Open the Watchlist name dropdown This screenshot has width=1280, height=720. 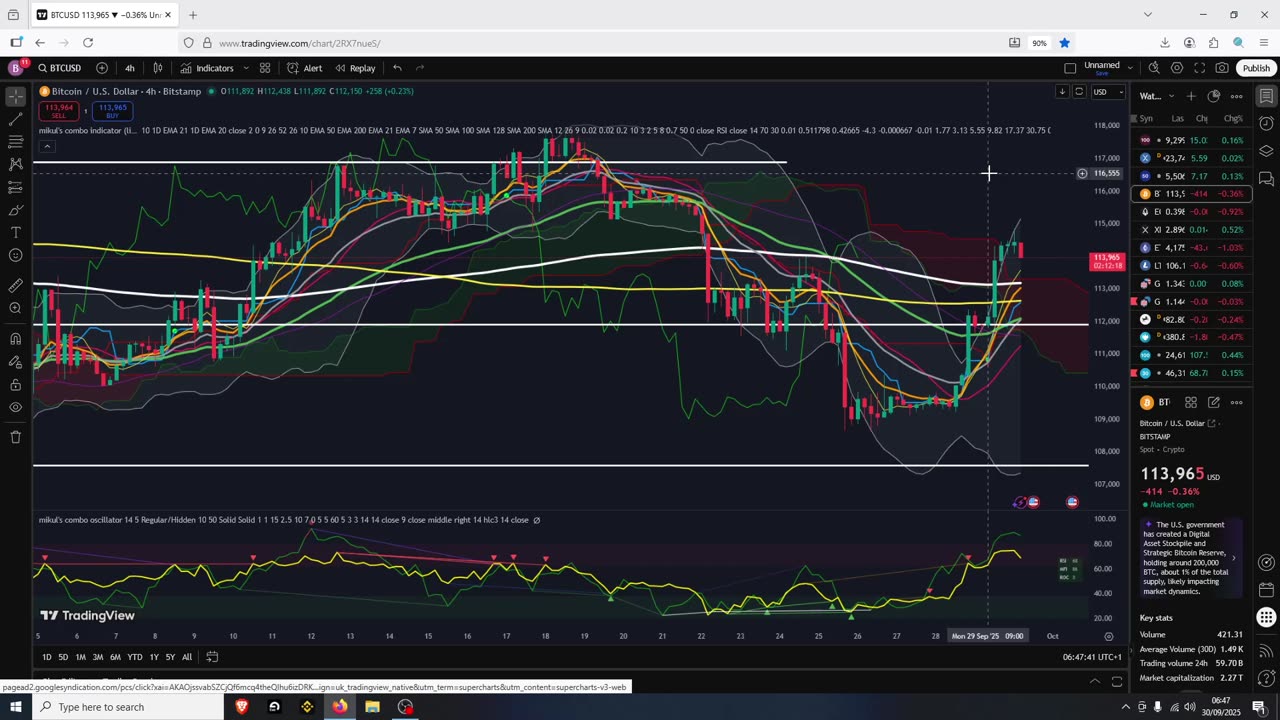[x=1156, y=96]
